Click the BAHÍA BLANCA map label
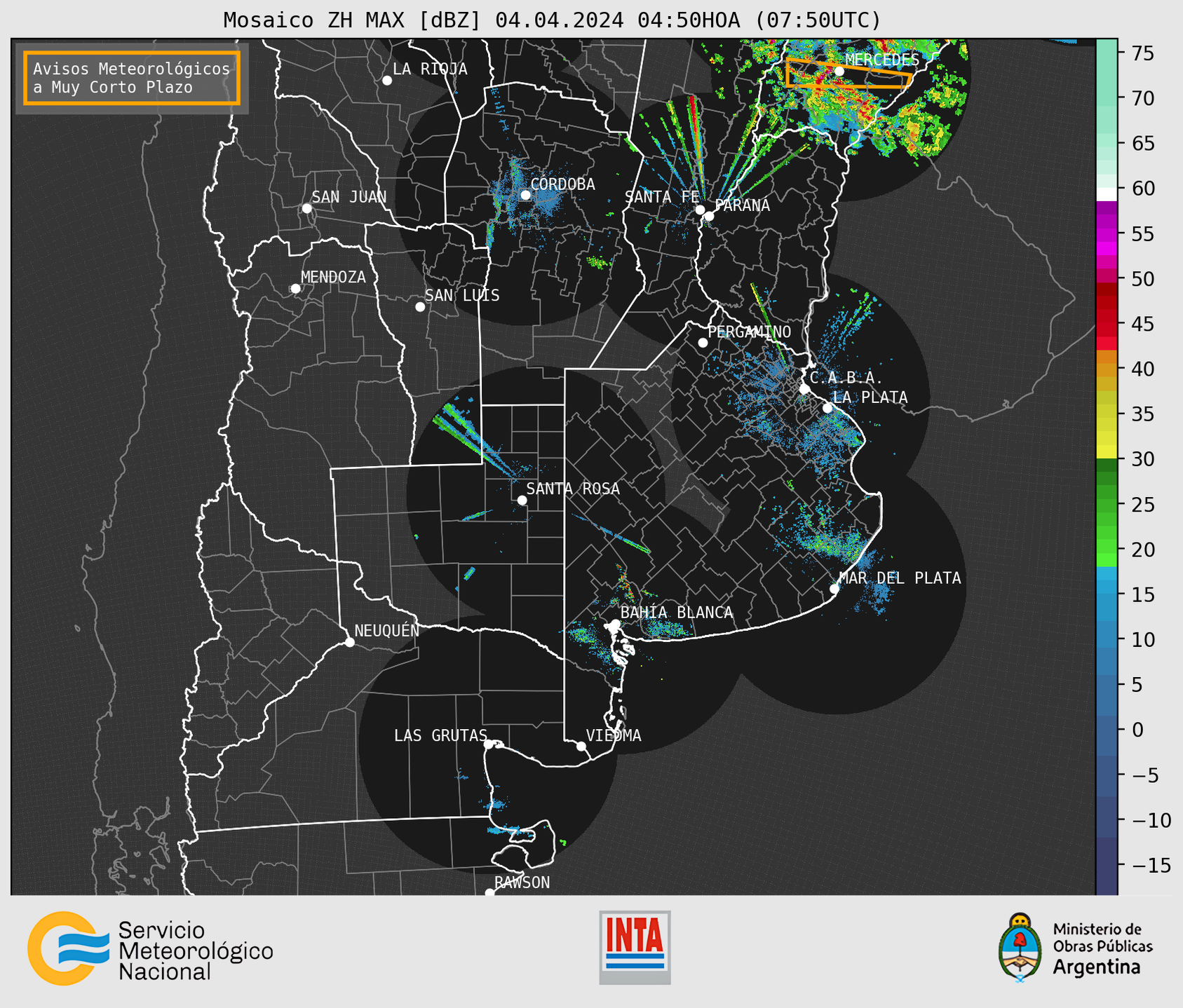Viewport: 1183px width, 1008px height. pos(677,613)
